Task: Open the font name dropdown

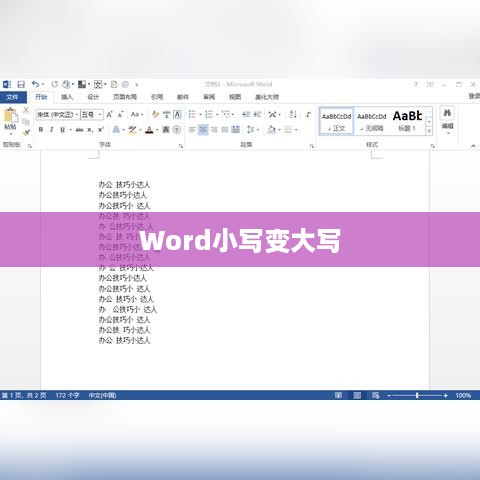Action: [x=77, y=115]
